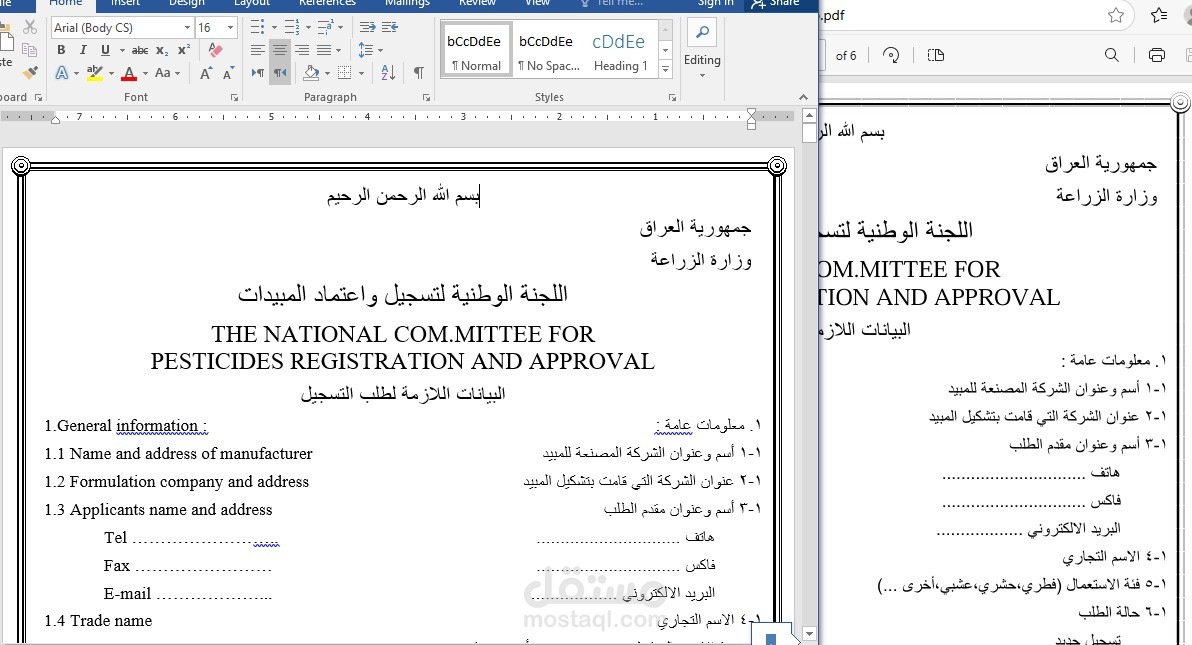This screenshot has width=1192, height=645.
Task: Expand the numbering list dropdown arrow
Action: click(x=308, y=27)
